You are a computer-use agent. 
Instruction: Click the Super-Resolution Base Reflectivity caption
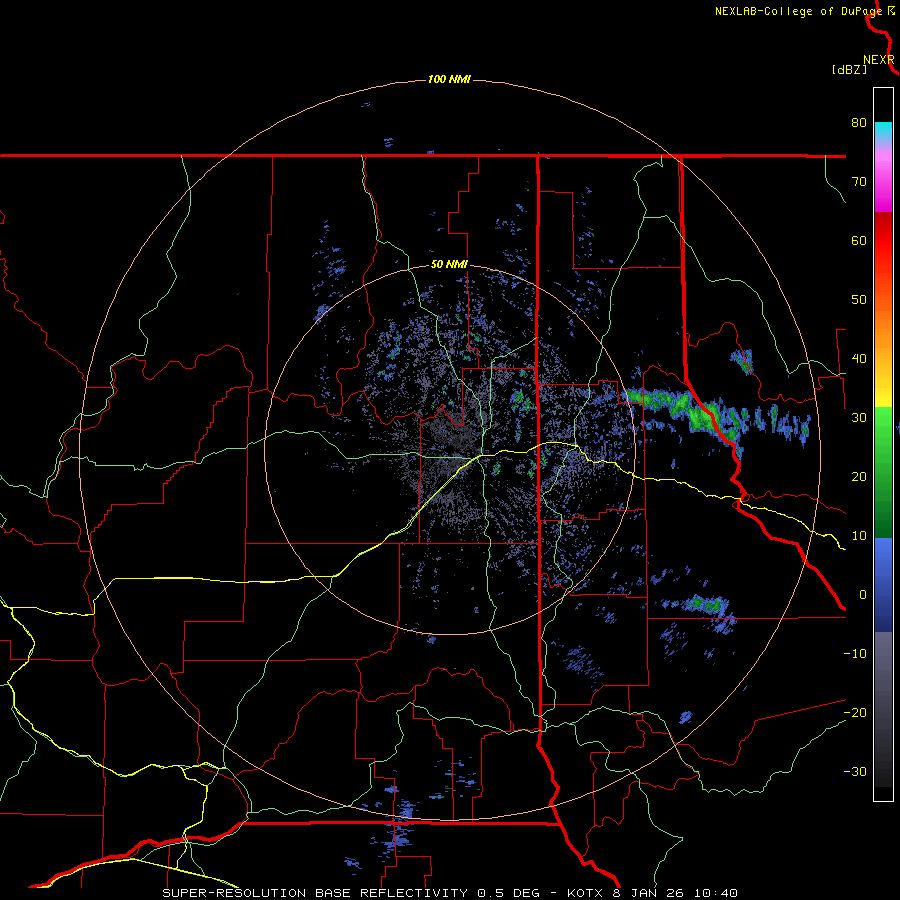click(449, 893)
